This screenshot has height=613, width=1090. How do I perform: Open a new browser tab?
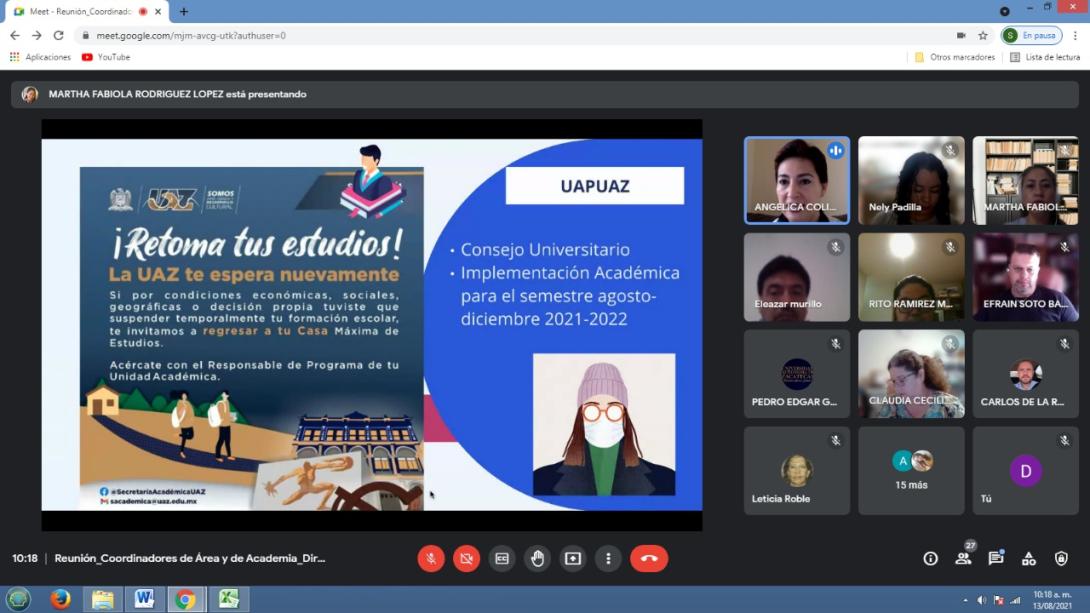click(184, 11)
